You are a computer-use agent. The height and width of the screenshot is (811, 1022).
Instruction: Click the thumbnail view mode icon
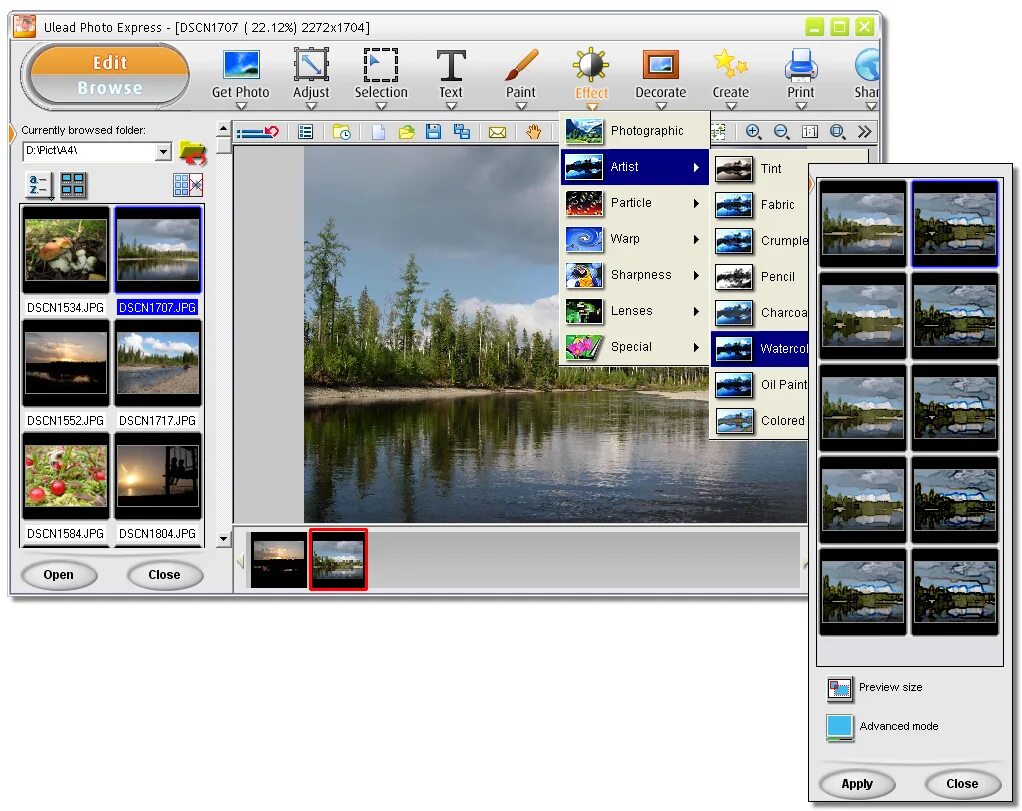72,184
